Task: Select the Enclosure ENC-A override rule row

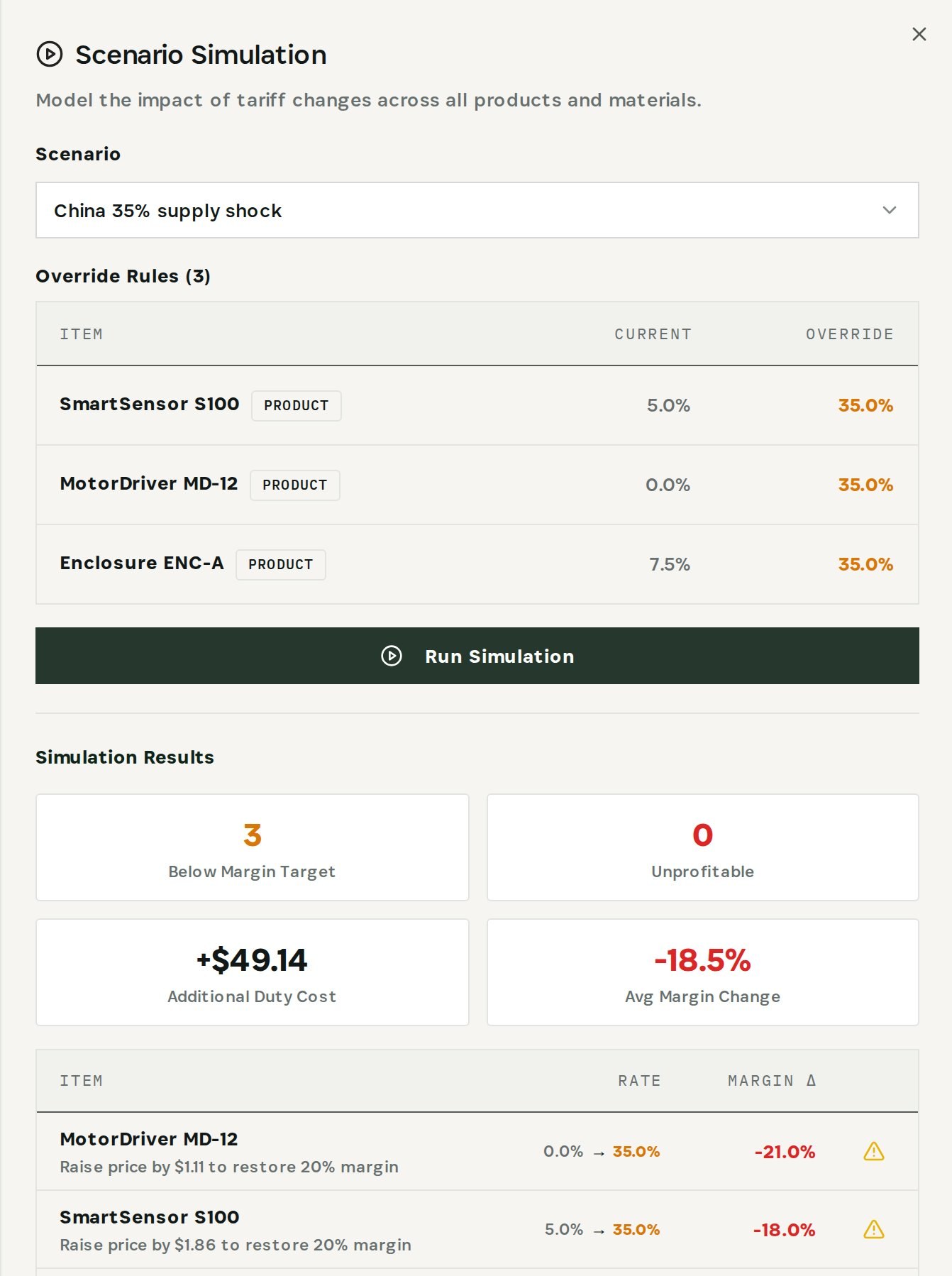Action: (x=477, y=565)
